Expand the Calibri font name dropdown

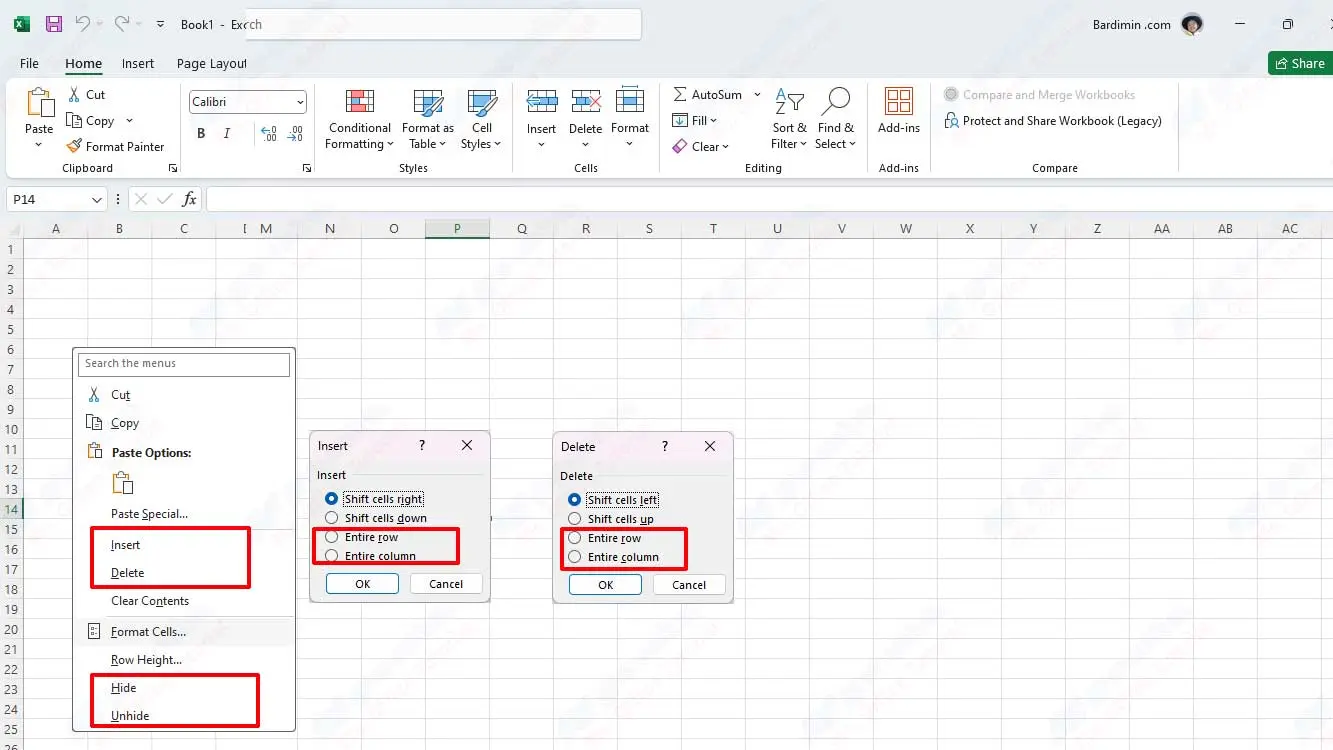pyautogui.click(x=300, y=102)
